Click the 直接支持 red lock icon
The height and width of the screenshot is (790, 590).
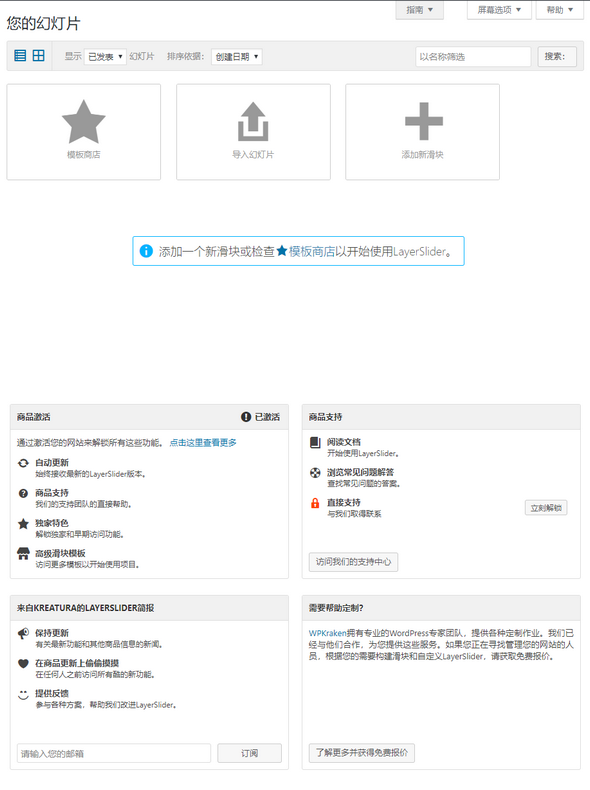coord(315,503)
